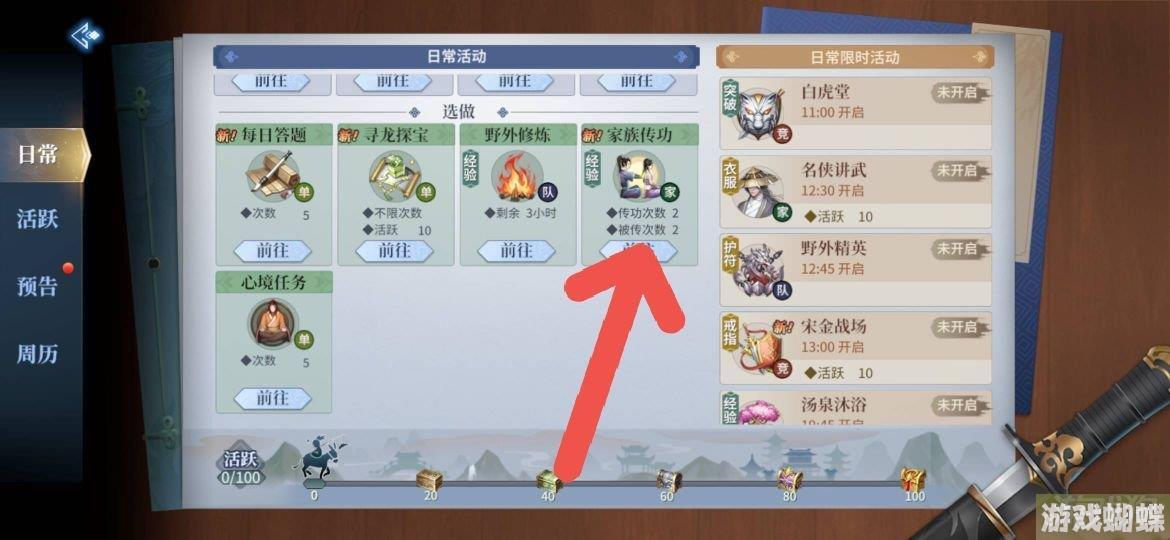Claim the 20 activity treasure chest
The height and width of the screenshot is (540, 1170).
429,480
